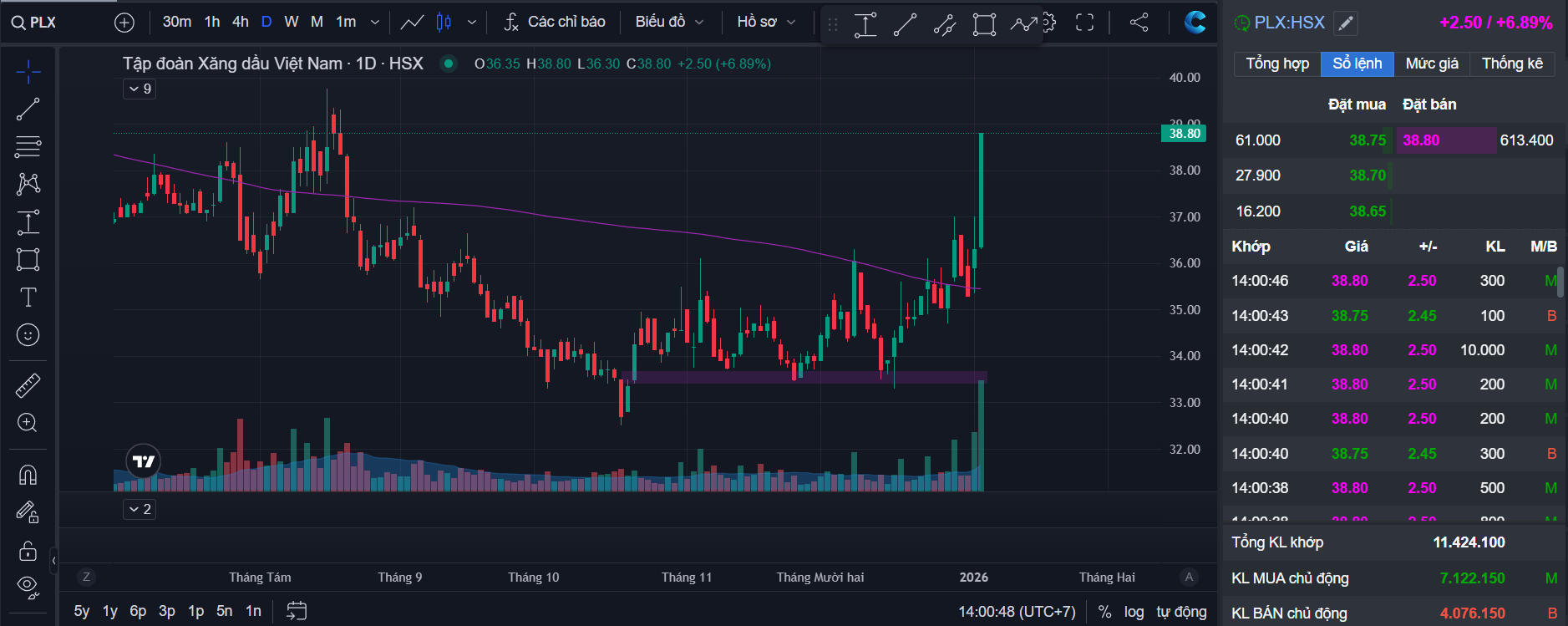Viewport: 1568px width, 626px height.
Task: Toggle the A auto-fit button on time axis
Action: 1190,577
